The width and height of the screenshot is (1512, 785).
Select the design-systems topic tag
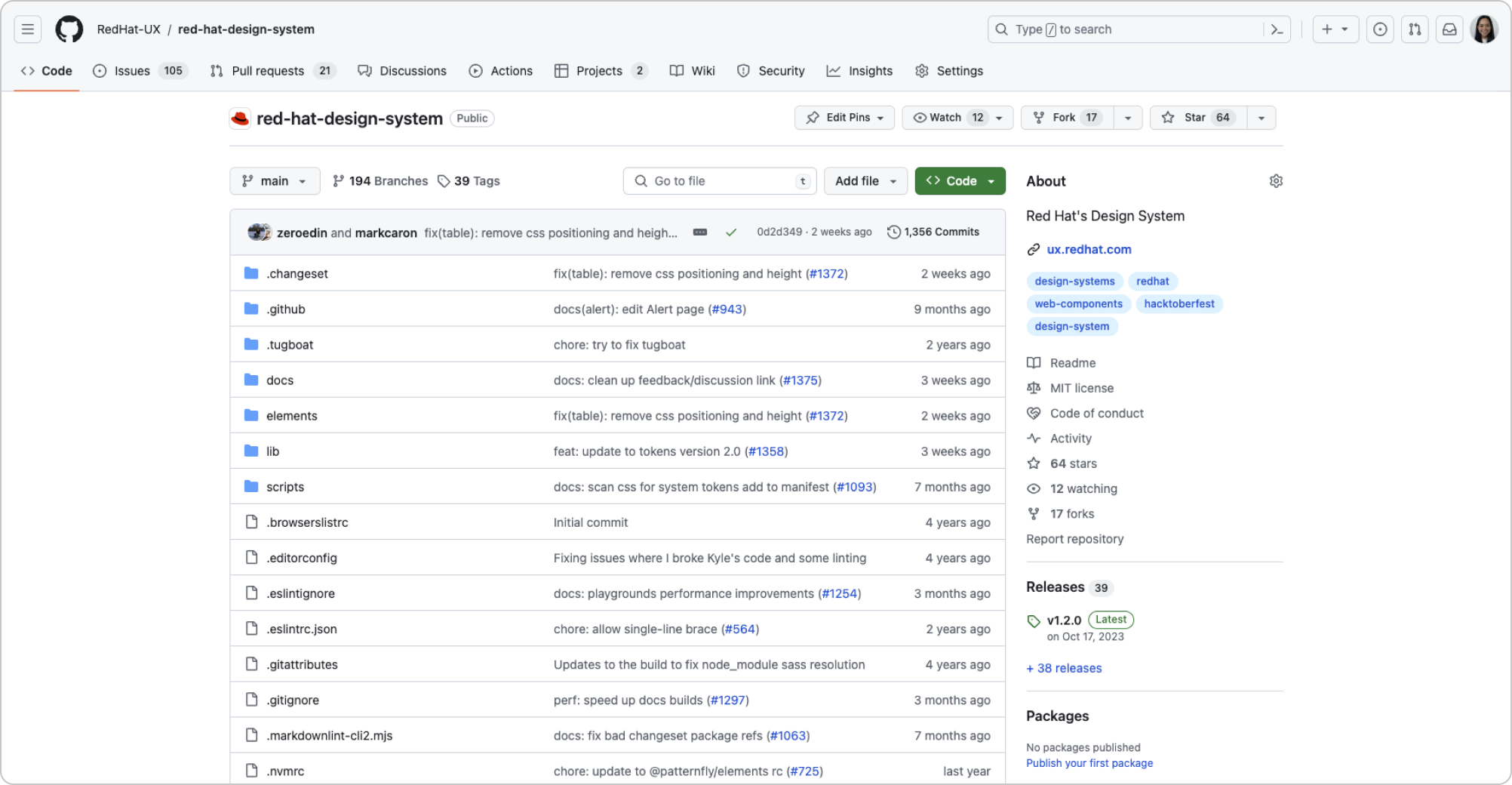click(1074, 281)
